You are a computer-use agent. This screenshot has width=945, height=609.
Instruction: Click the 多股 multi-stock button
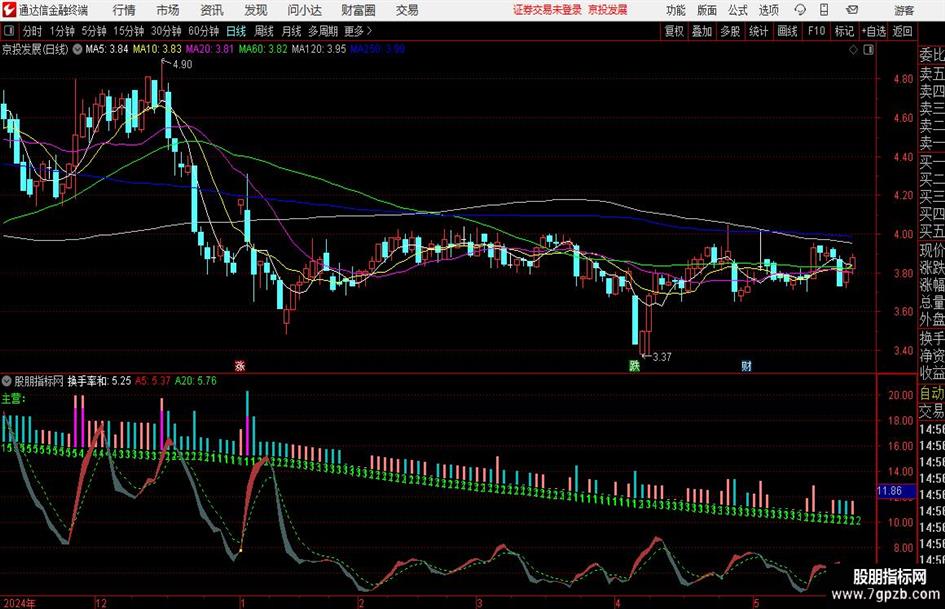pyautogui.click(x=730, y=31)
